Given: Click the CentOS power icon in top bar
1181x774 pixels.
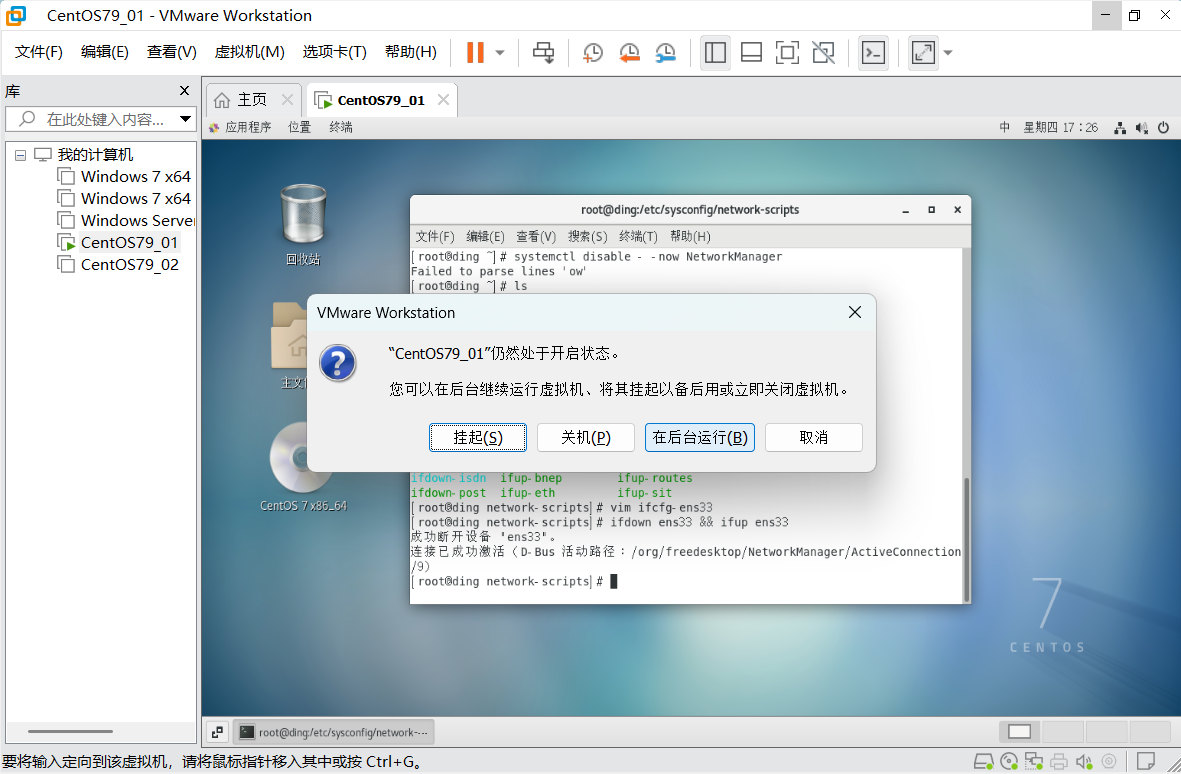Looking at the screenshot, I should click(1164, 128).
